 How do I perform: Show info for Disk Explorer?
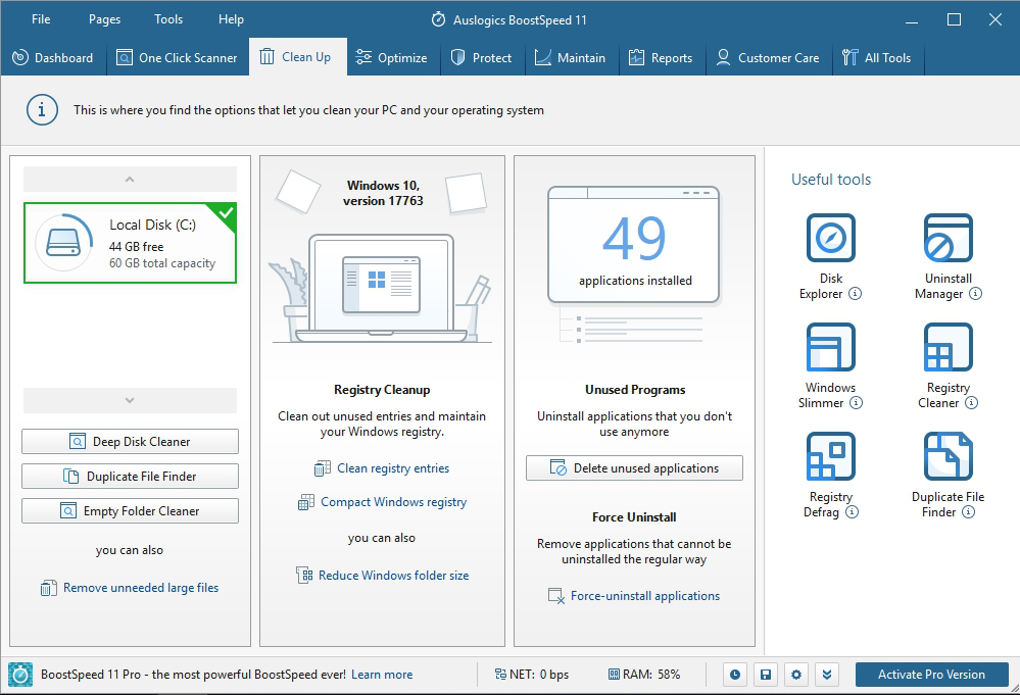855,293
